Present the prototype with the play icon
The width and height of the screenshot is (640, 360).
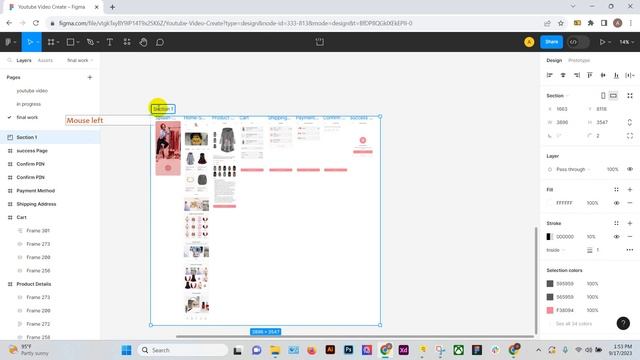click(x=602, y=42)
